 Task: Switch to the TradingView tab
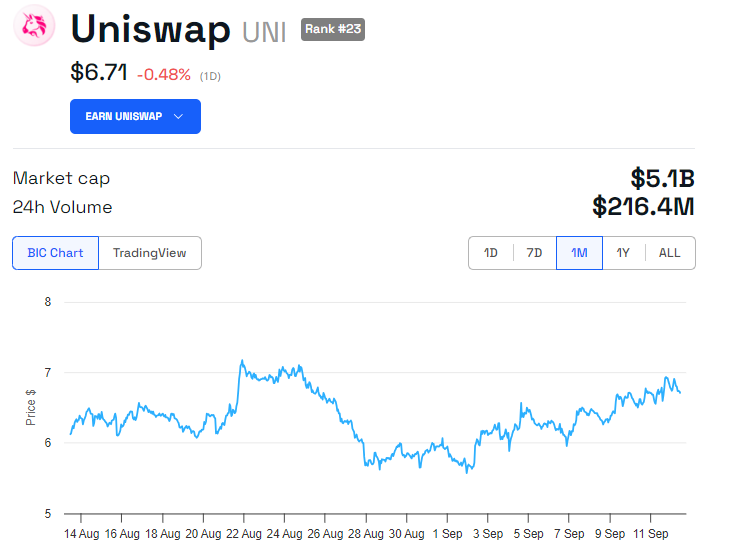149,253
